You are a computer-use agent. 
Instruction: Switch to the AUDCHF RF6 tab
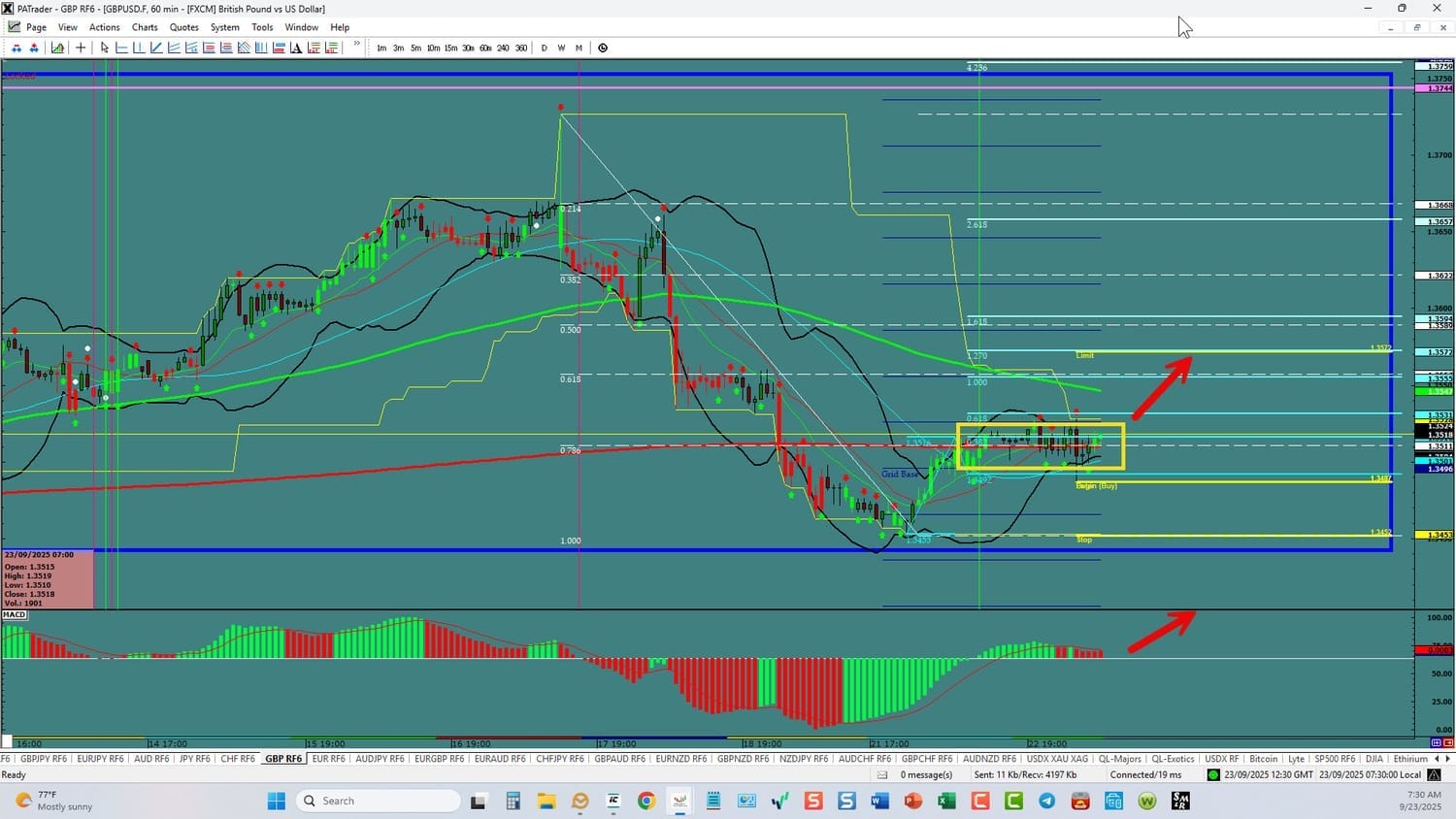[864, 759]
